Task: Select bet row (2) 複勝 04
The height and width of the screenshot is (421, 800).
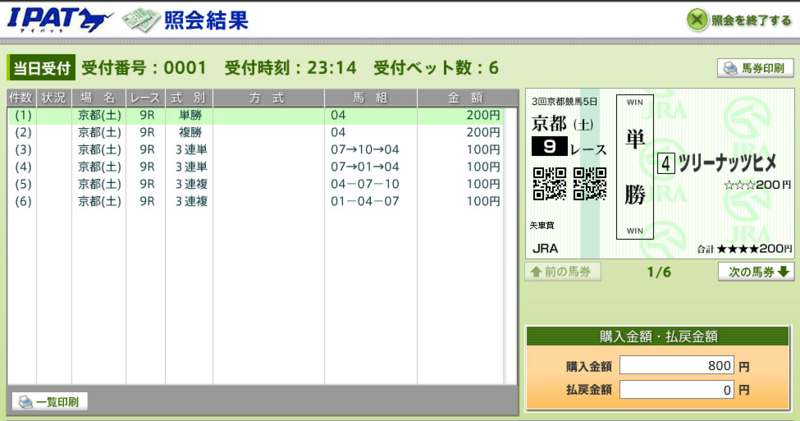Action: pos(256,133)
